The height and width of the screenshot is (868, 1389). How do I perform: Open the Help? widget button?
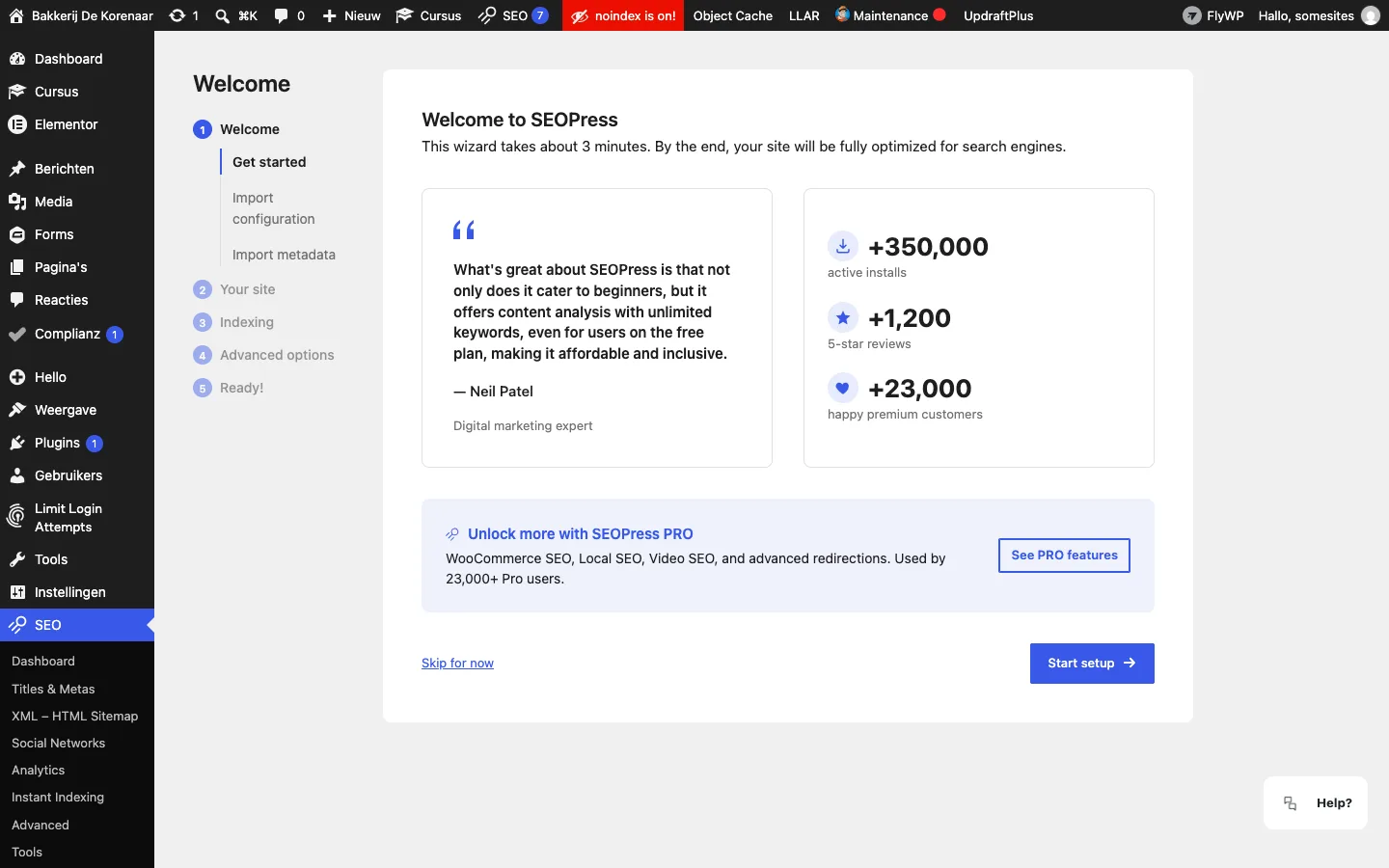tap(1316, 802)
